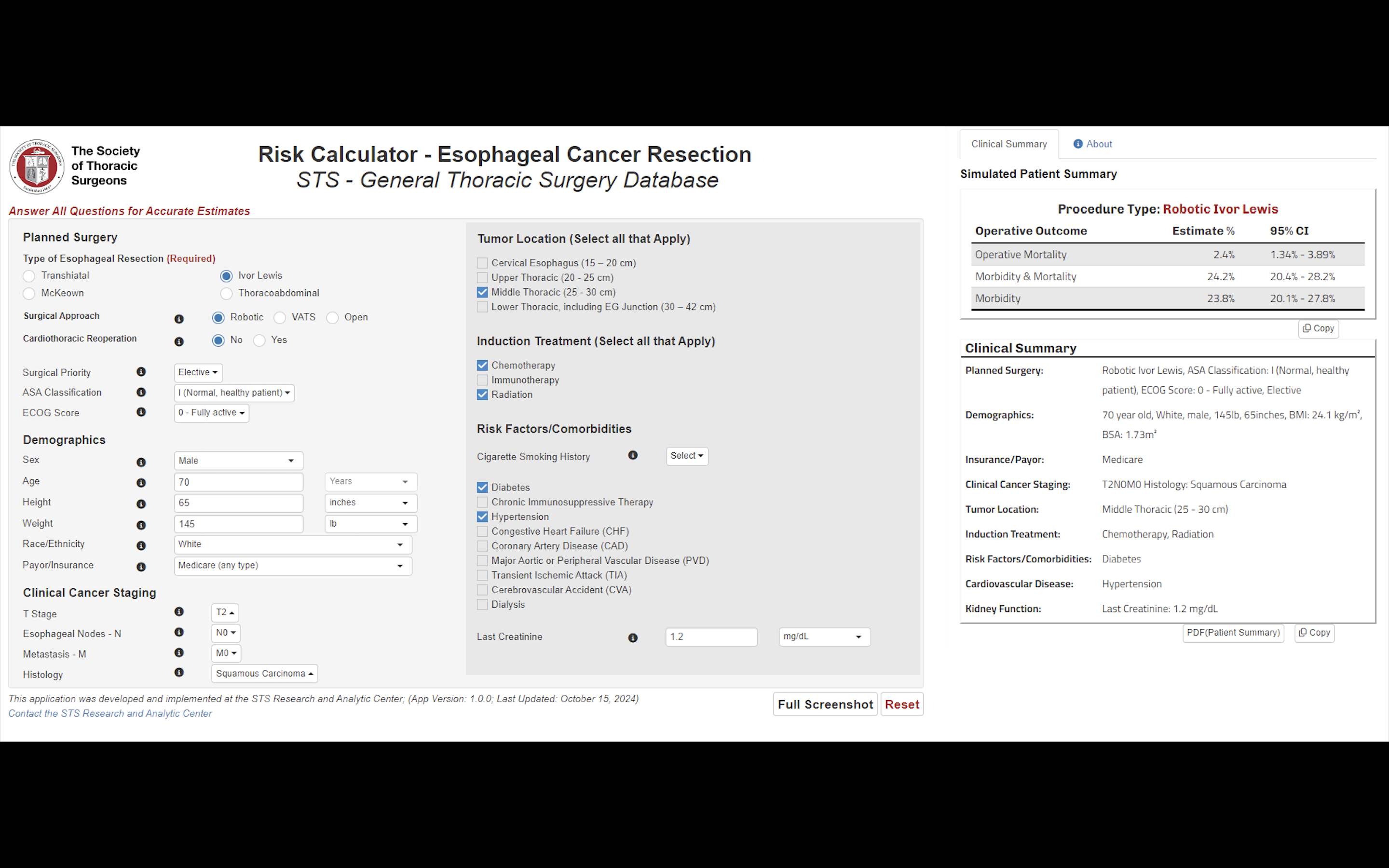Screen dimensions: 1389x868
Task: Check the Coronary Artery Disease (CAD) box
Action: [x=482, y=546]
